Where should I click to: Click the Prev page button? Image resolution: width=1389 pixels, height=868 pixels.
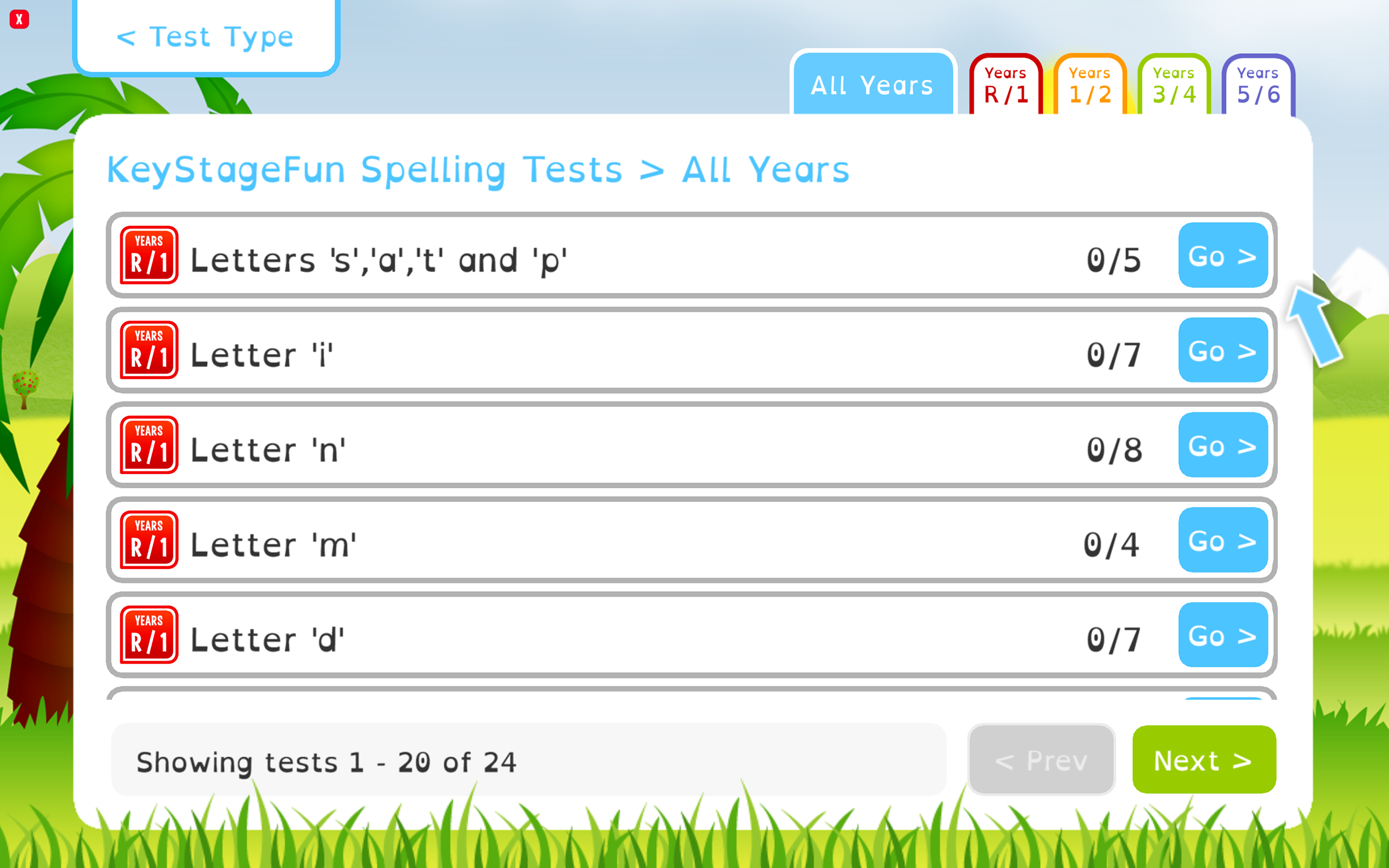tap(1041, 761)
